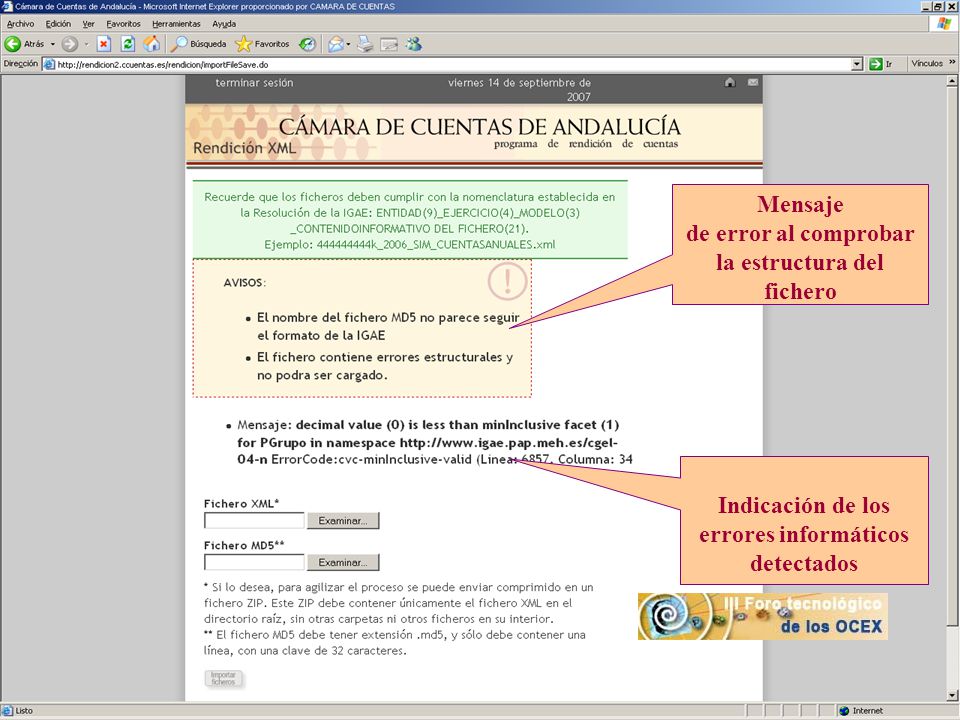This screenshot has height=720, width=960.
Task: Click the Windows flag logo icon
Action: (943, 24)
